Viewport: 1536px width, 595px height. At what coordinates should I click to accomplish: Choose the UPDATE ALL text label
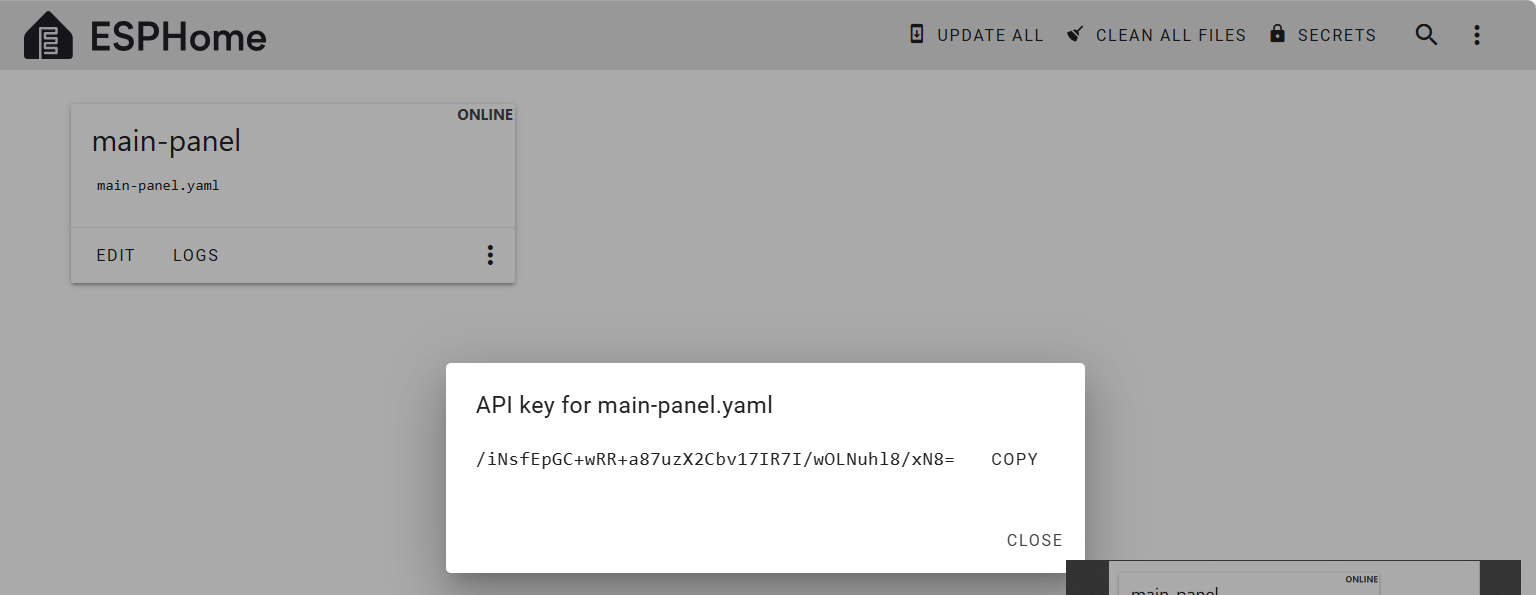(x=990, y=36)
